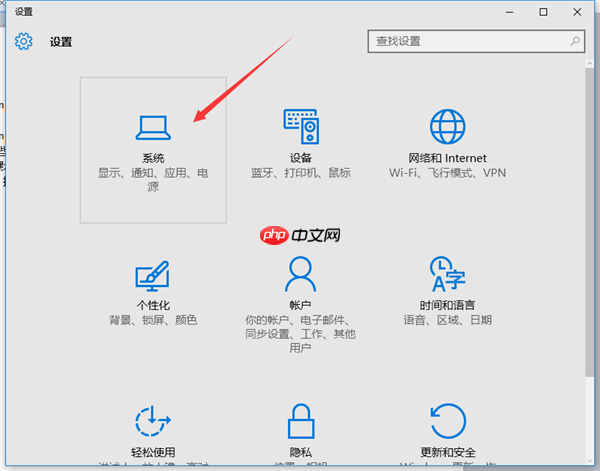Open the 更新和安全 label
The width and height of the screenshot is (600, 471).
click(447, 452)
